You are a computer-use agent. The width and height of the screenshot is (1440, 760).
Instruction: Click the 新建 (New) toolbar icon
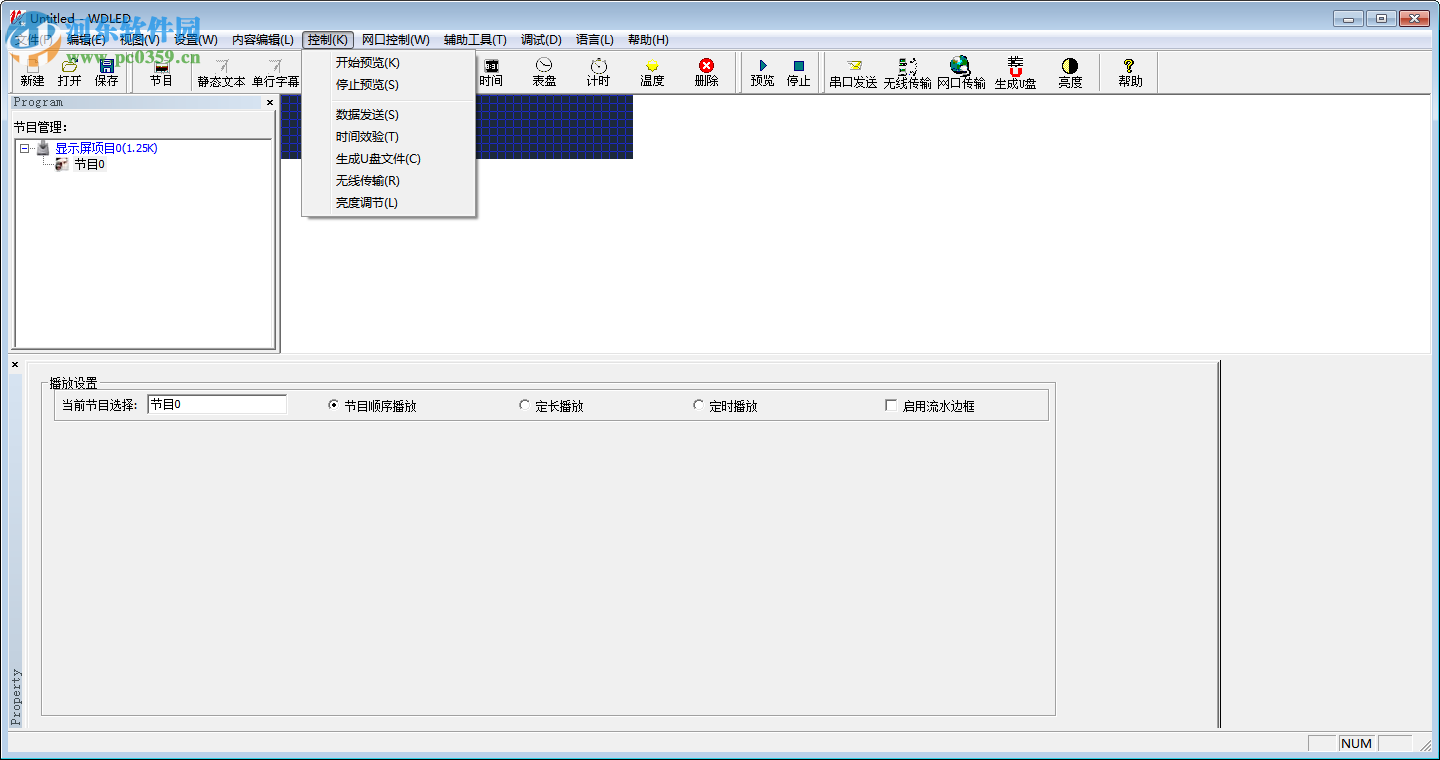pos(32,73)
